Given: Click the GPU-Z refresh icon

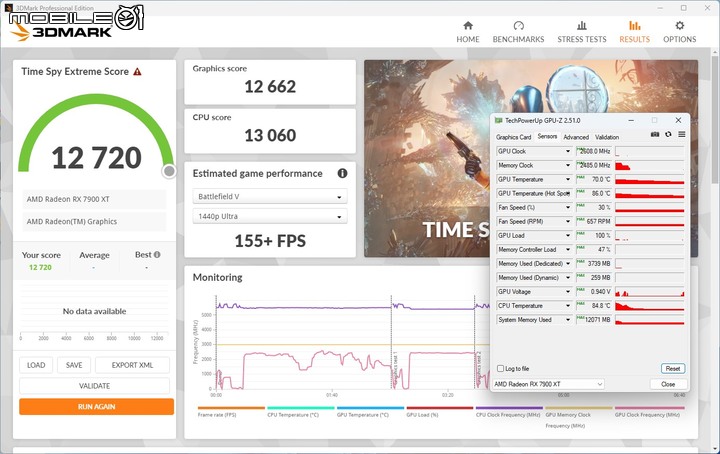Looking at the screenshot, I should [x=668, y=134].
